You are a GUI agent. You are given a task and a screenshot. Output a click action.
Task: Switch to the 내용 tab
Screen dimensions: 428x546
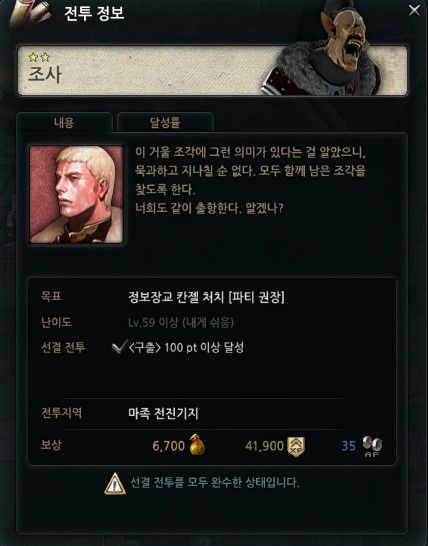coord(64,122)
